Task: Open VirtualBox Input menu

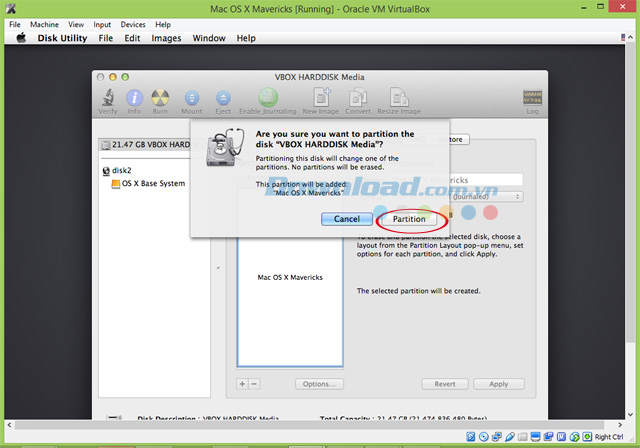Action: (102, 24)
